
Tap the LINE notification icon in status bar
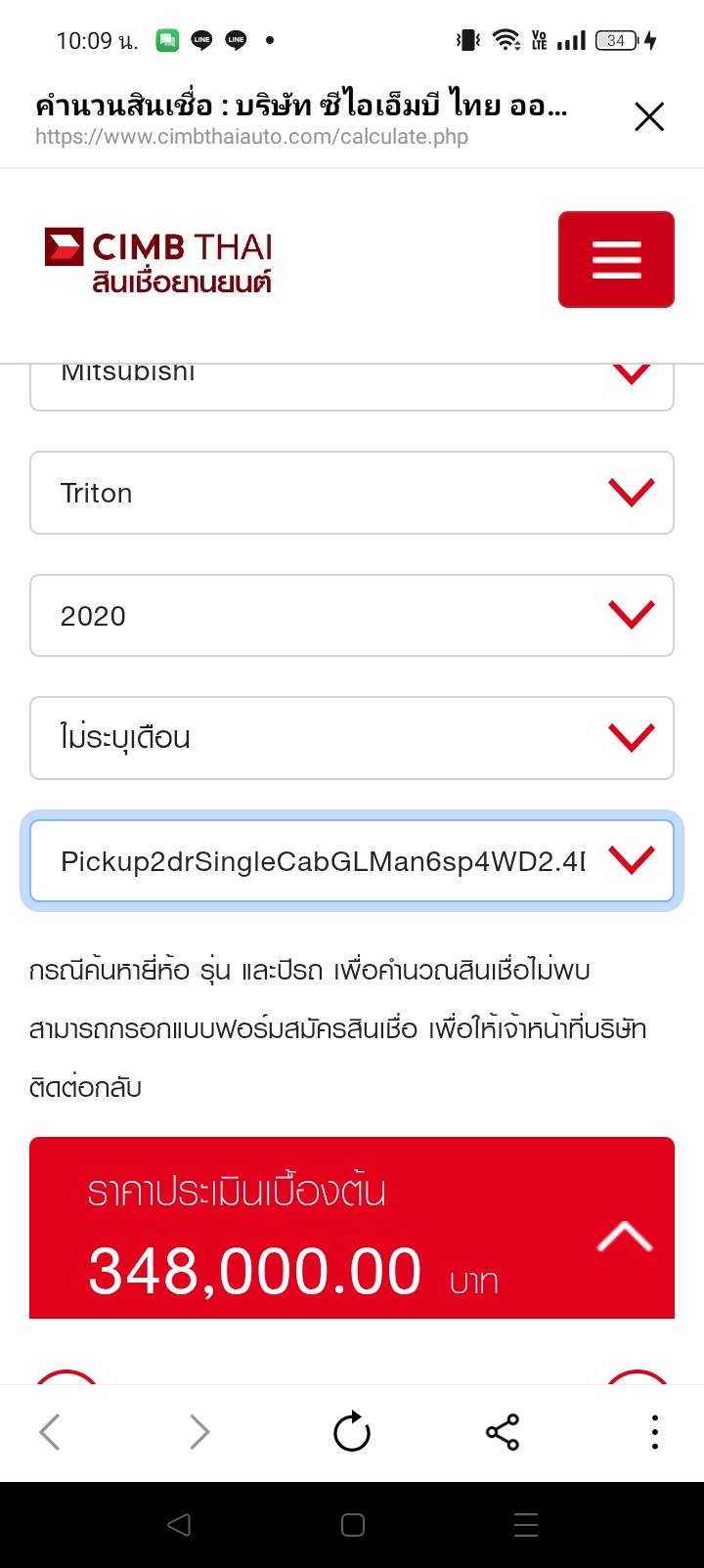201,40
